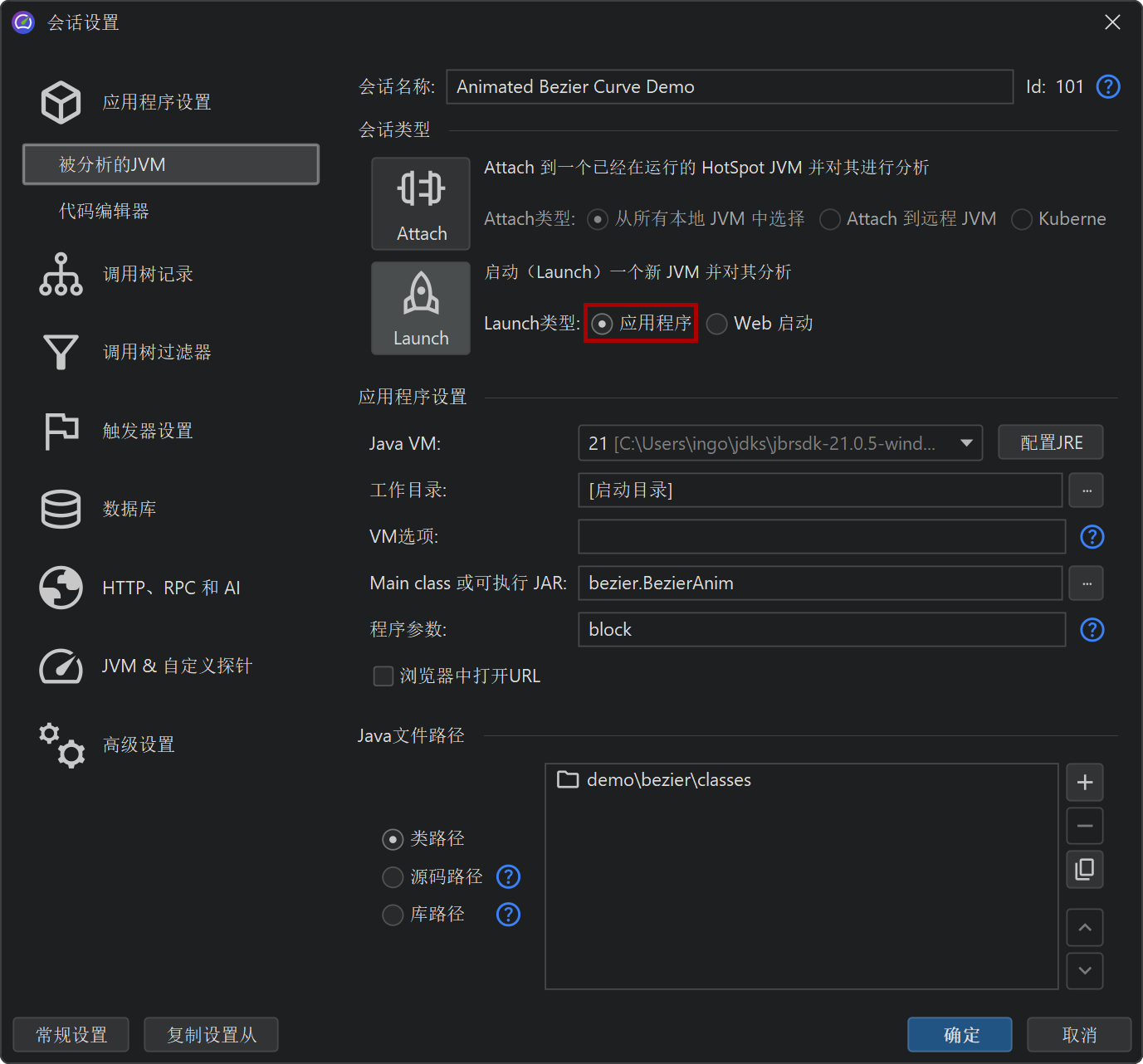Switch to the 代码编辑器 sub-item
Viewport: 1143px width, 1064px height.
[104, 211]
